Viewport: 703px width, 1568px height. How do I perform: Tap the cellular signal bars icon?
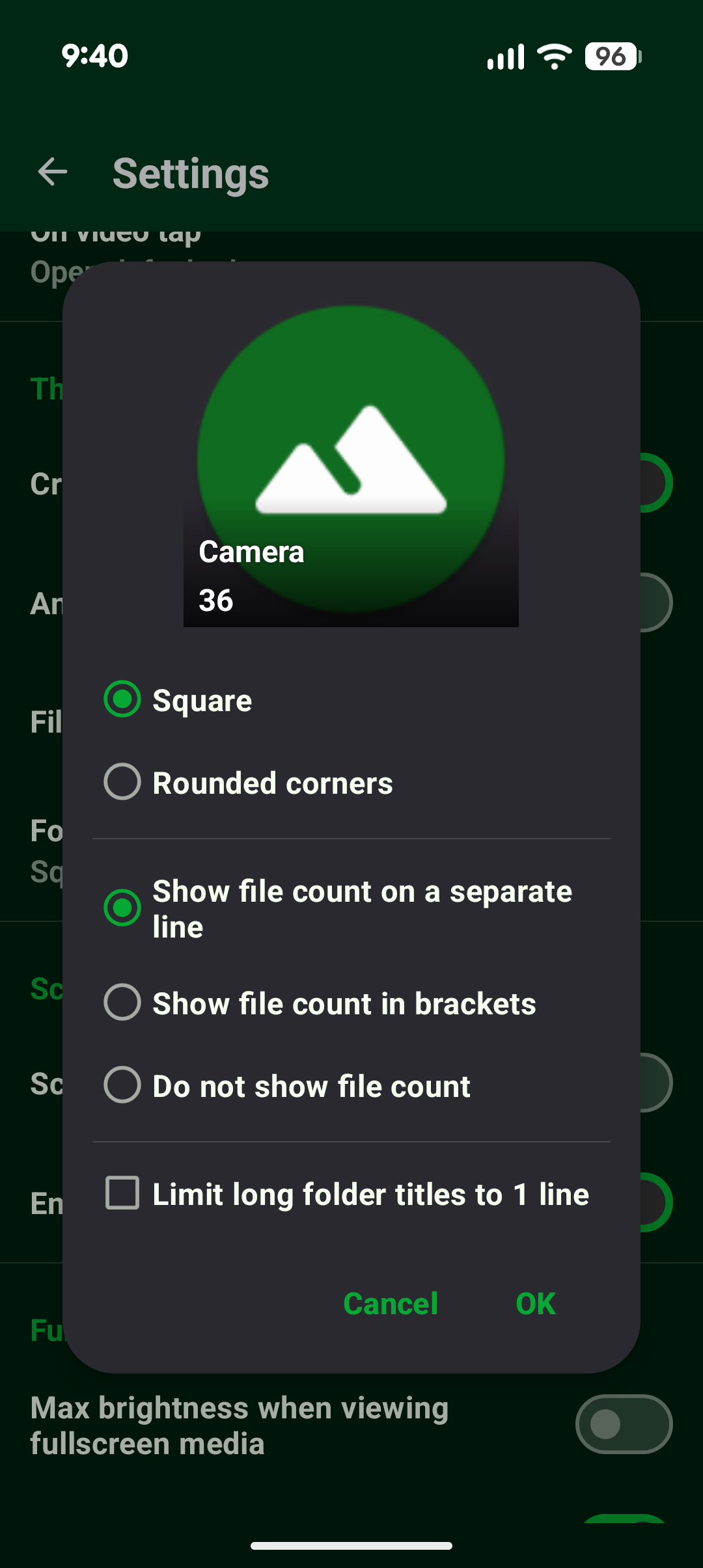point(506,57)
